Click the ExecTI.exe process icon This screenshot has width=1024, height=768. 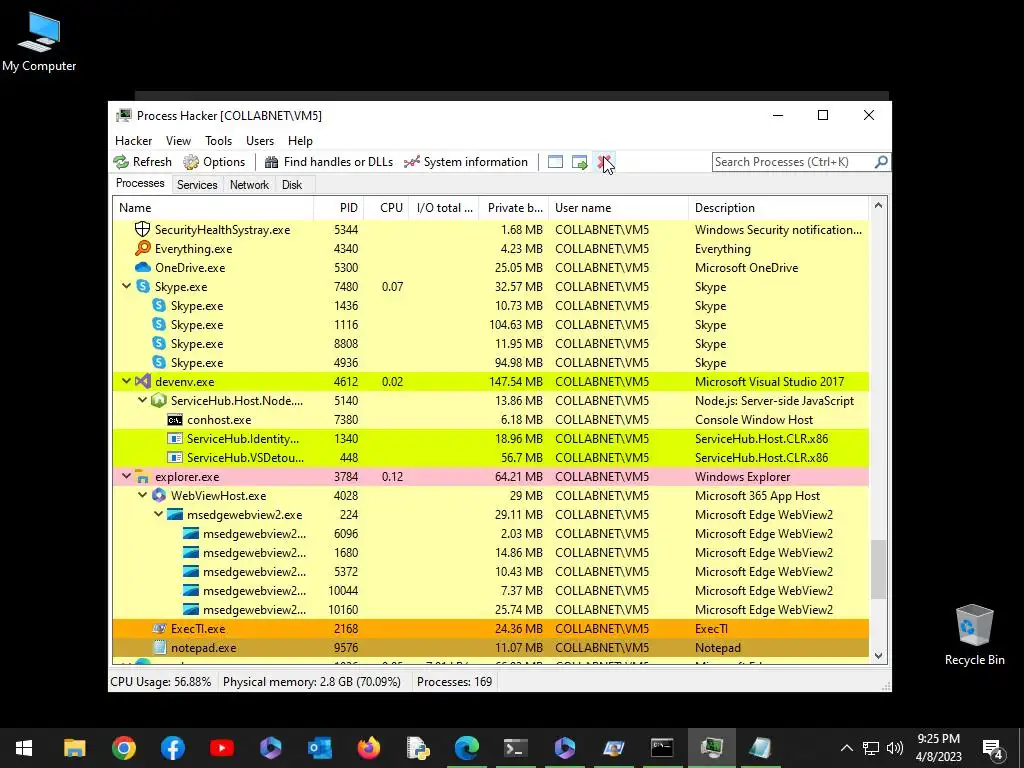(159, 628)
